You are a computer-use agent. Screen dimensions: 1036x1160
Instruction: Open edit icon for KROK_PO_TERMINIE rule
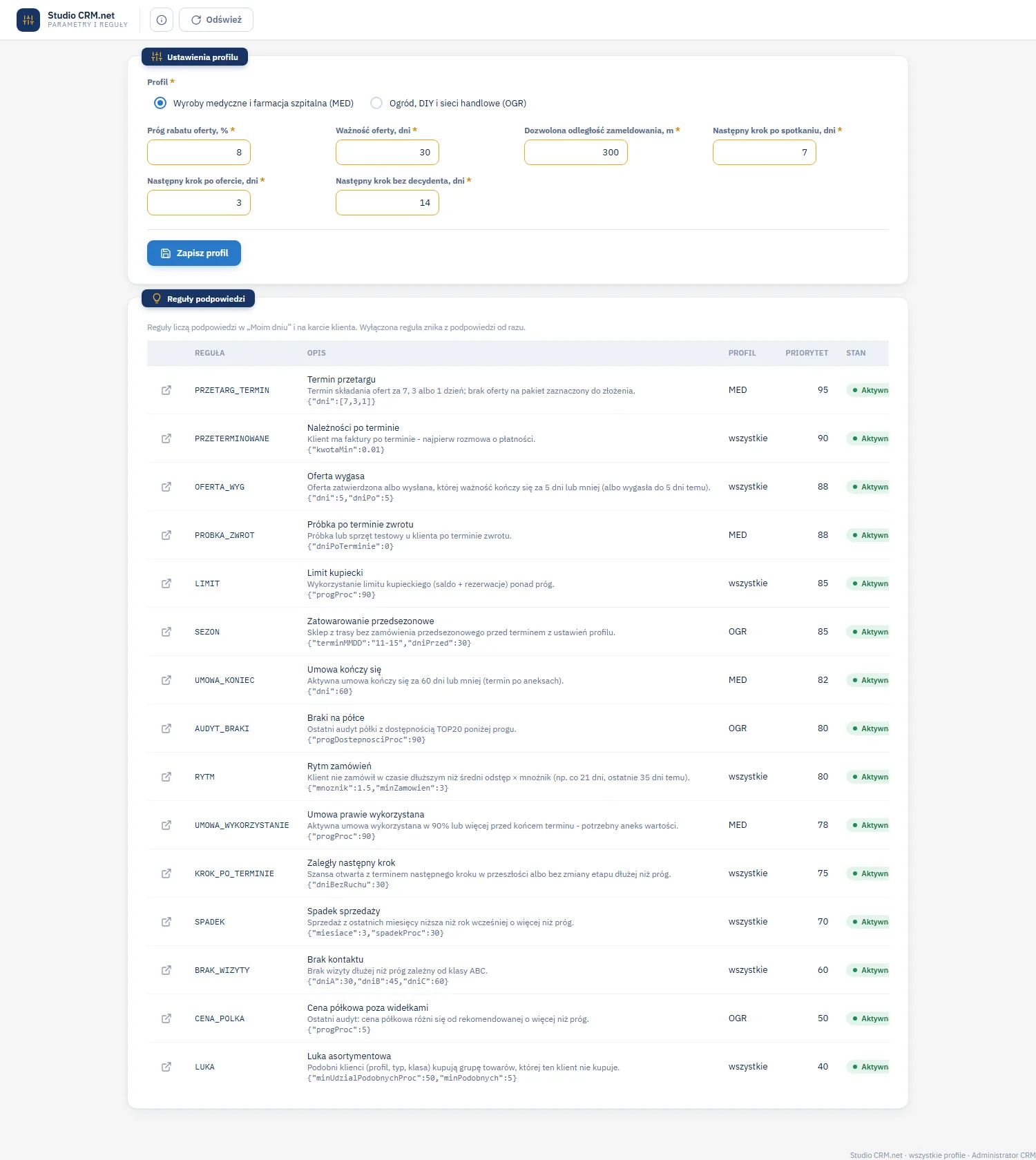(x=166, y=873)
